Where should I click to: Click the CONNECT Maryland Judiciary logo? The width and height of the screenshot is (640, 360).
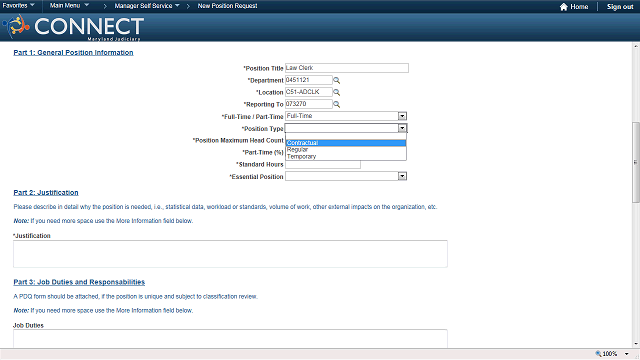73,27
